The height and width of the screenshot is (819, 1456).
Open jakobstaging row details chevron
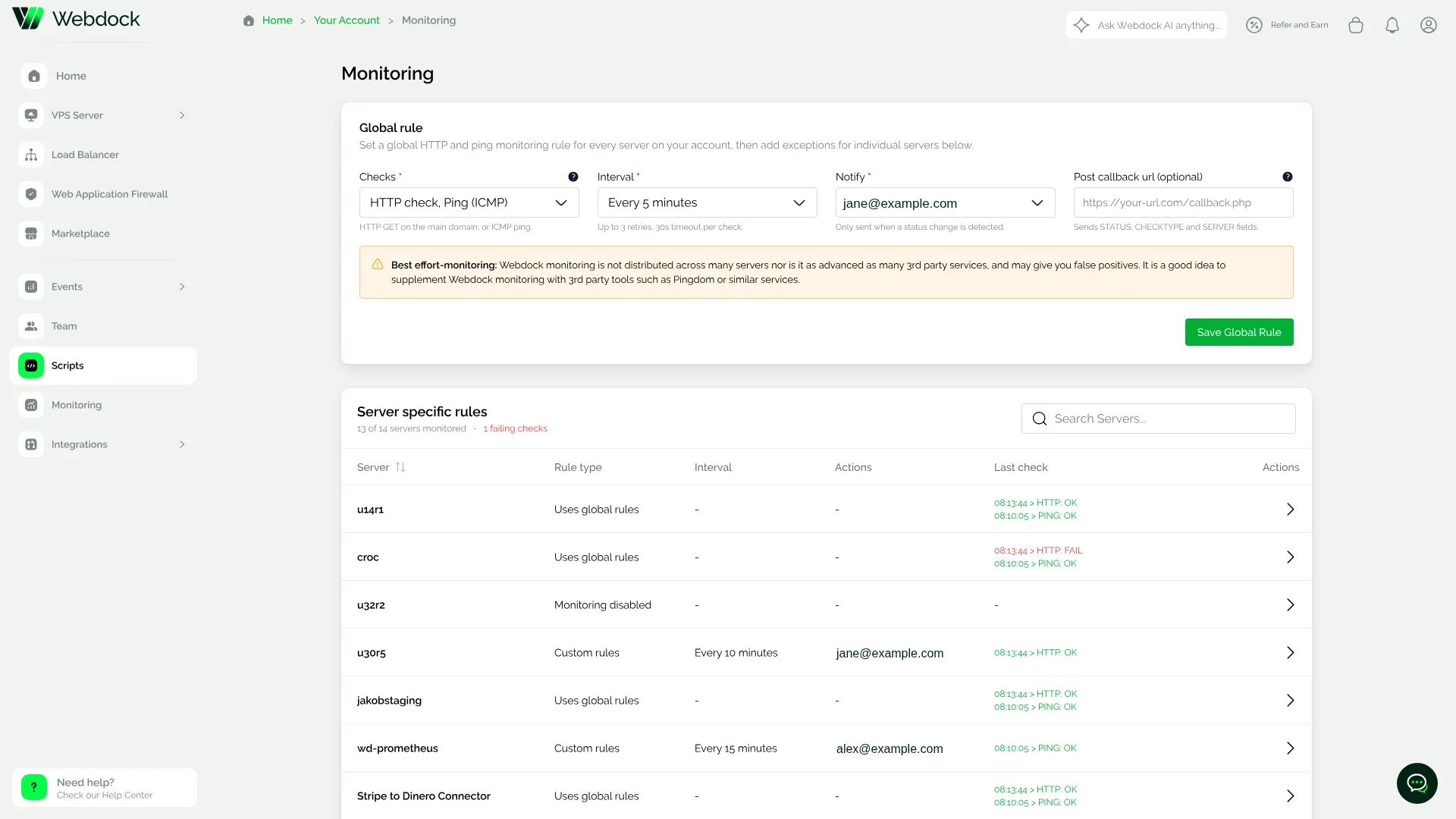(1290, 701)
